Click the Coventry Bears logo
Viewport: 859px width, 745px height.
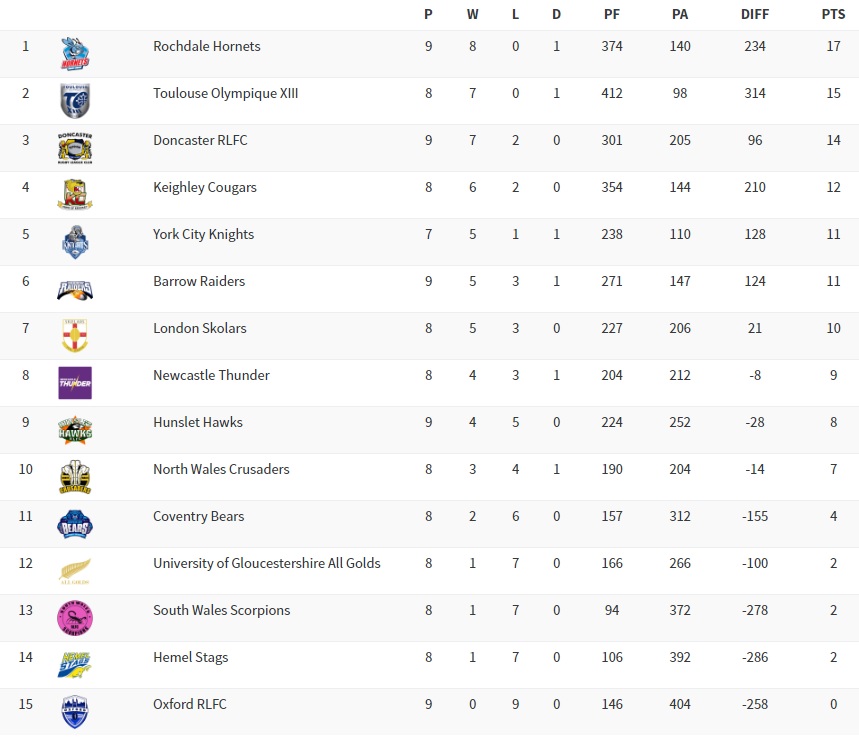[75, 524]
